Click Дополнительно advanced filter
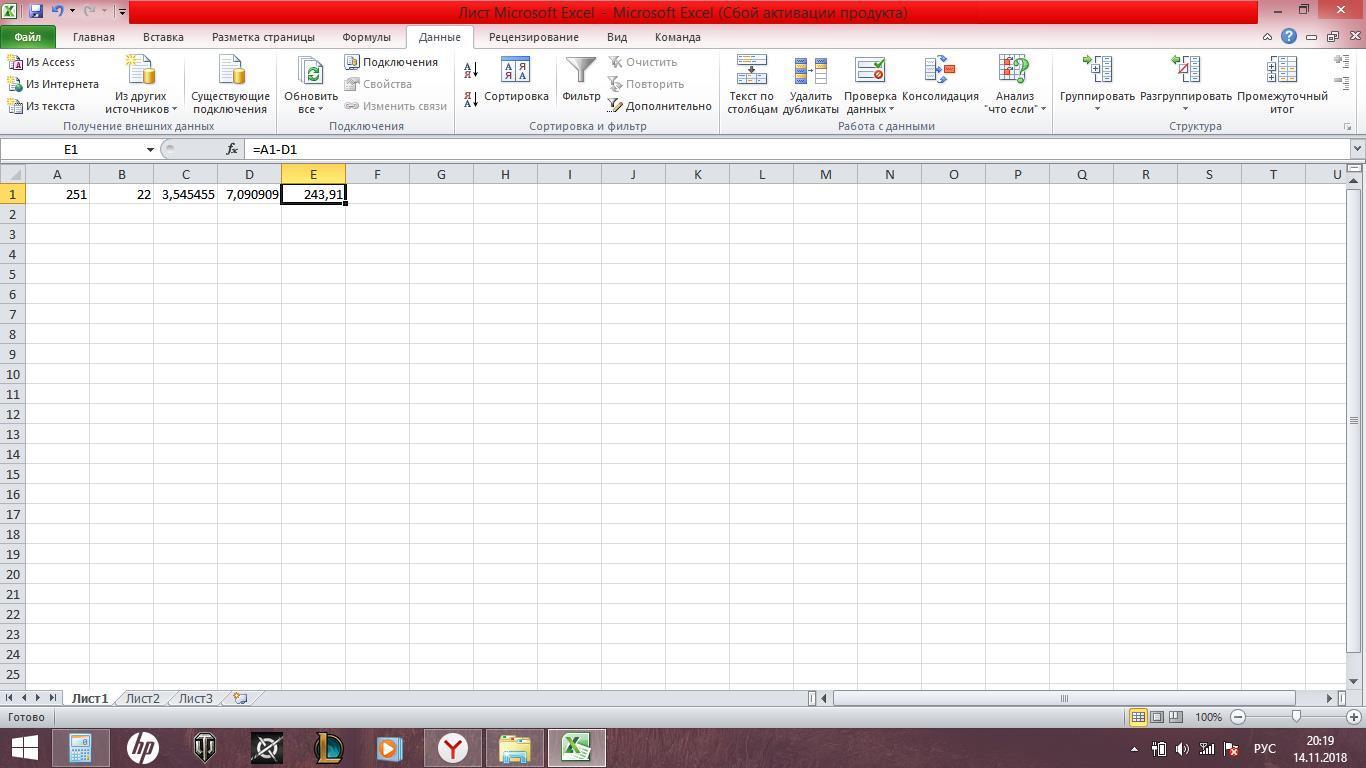 tap(660, 106)
